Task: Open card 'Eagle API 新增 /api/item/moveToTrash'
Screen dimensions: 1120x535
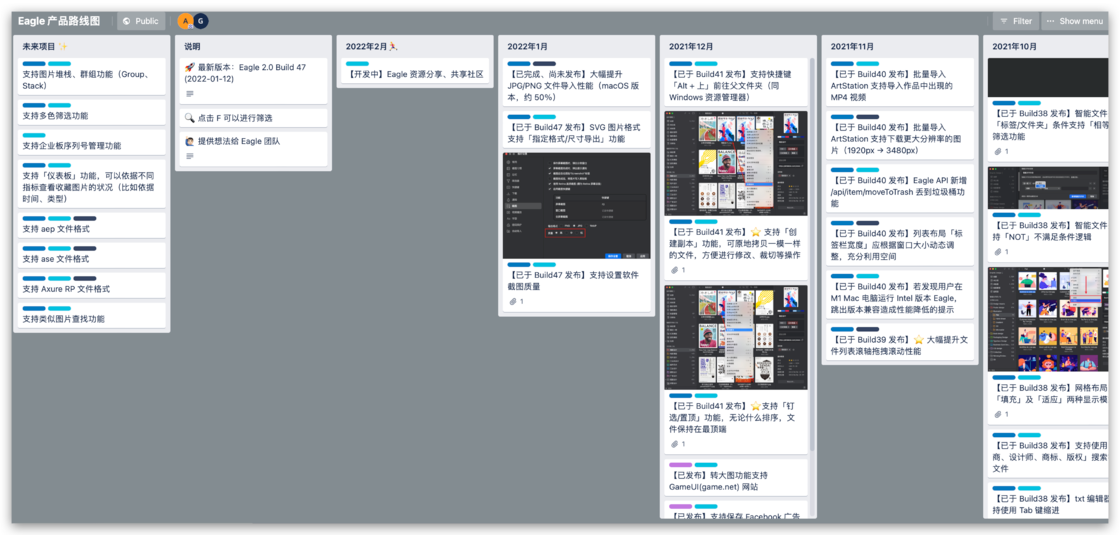Action: [900, 189]
